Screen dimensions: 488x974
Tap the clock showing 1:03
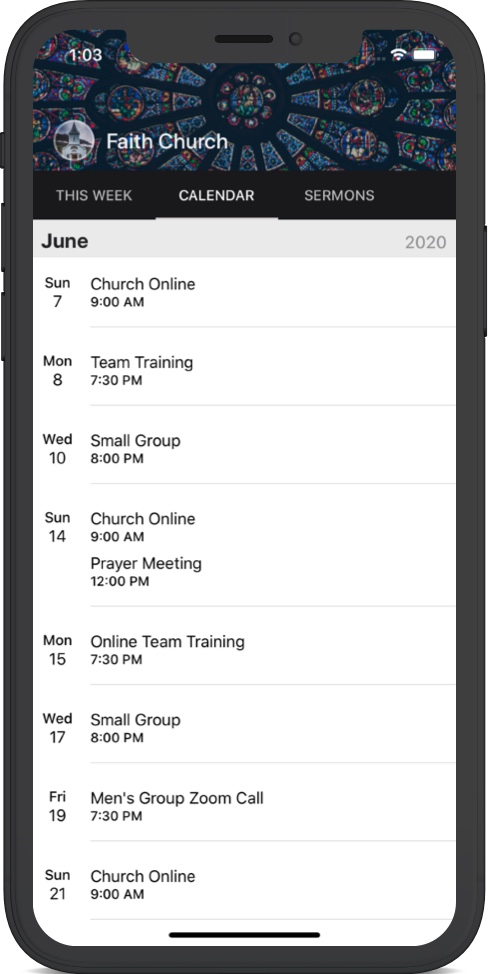pos(85,55)
